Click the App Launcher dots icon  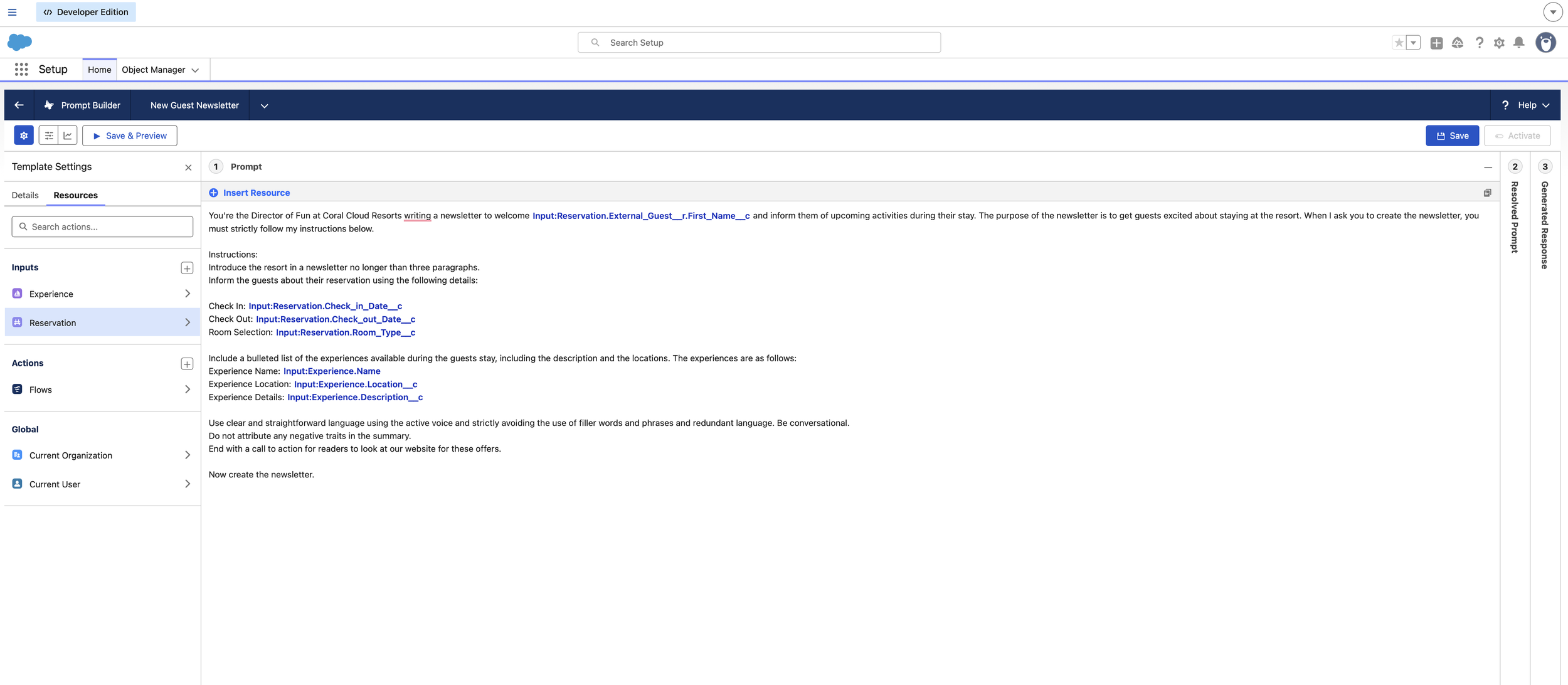pyautogui.click(x=21, y=70)
